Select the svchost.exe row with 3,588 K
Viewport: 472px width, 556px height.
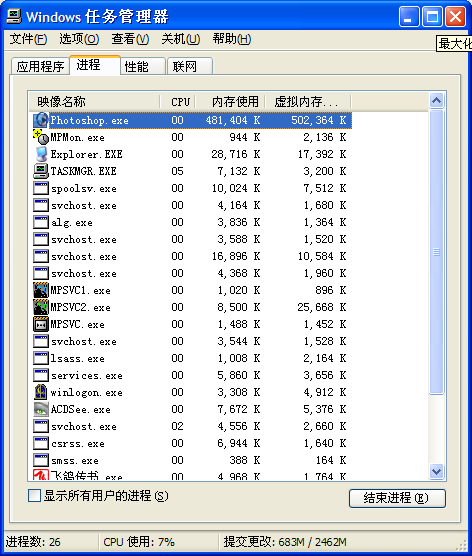(190, 239)
